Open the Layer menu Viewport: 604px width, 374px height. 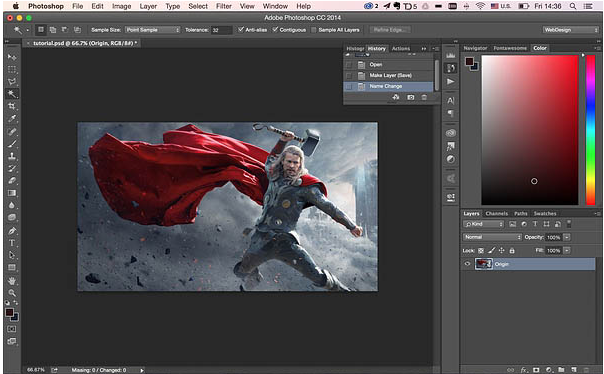point(148,6)
